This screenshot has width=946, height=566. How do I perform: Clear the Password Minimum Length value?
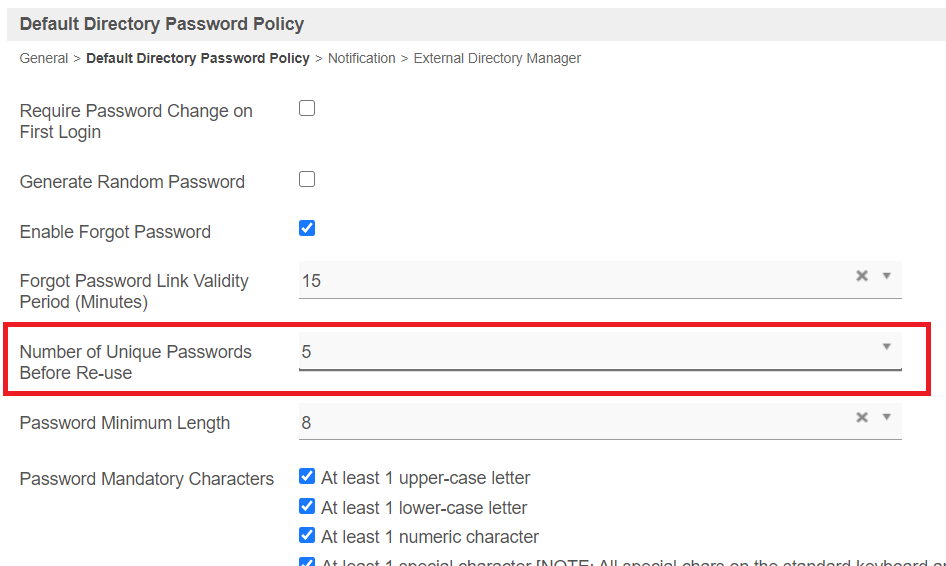861,417
